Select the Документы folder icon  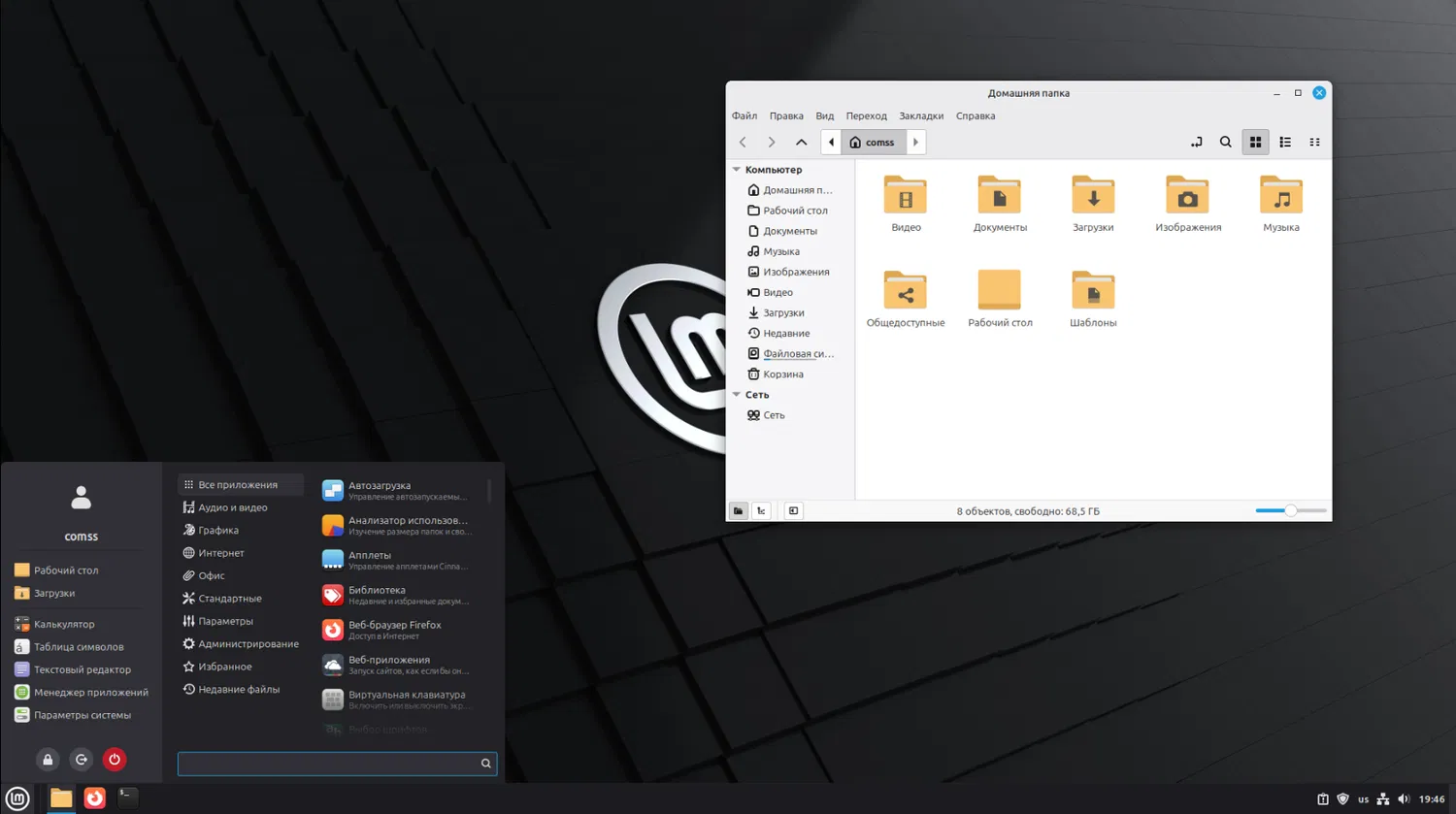pyautogui.click(x=1000, y=195)
